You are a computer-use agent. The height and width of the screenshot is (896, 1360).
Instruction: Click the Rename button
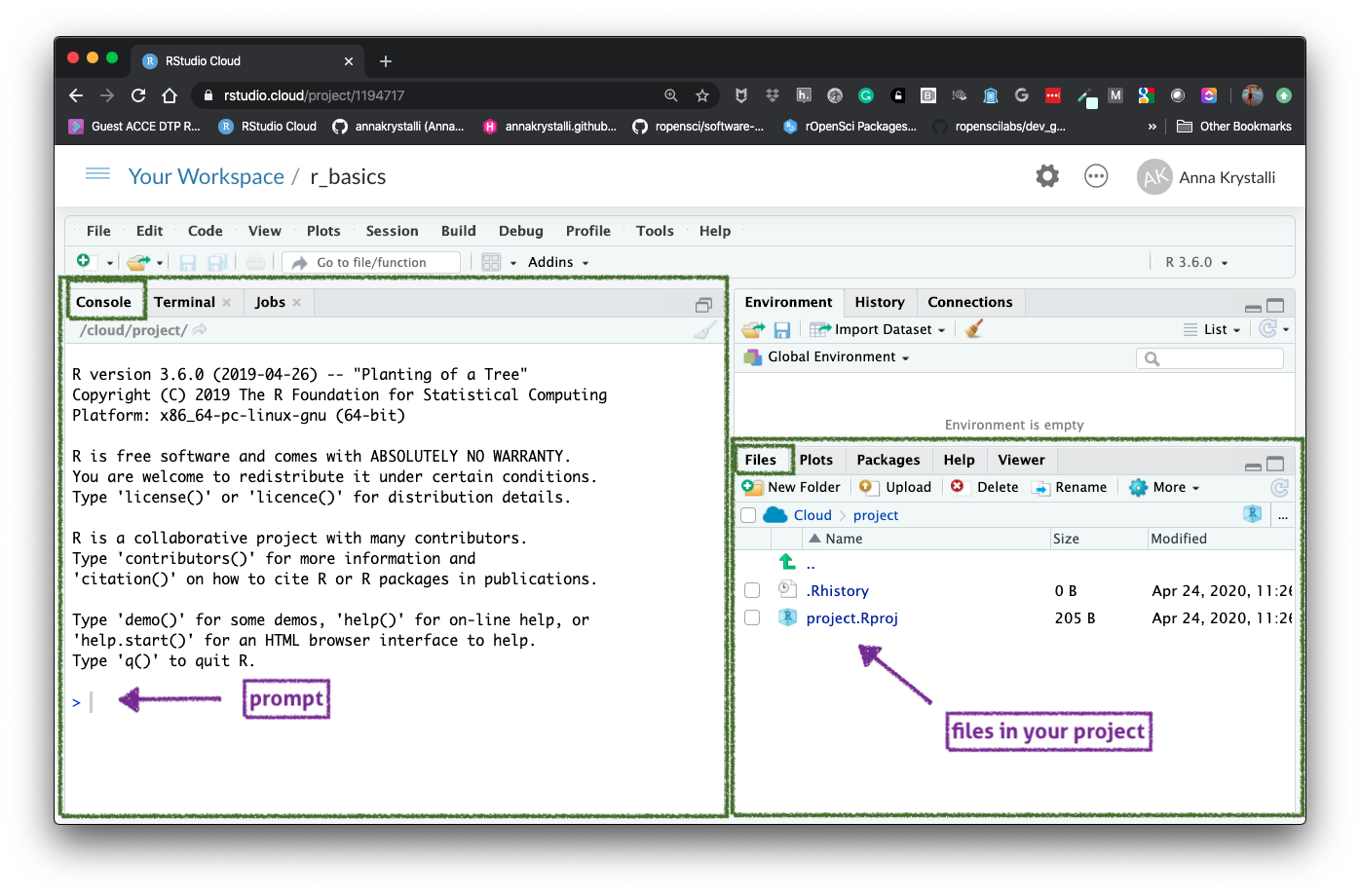1070,487
